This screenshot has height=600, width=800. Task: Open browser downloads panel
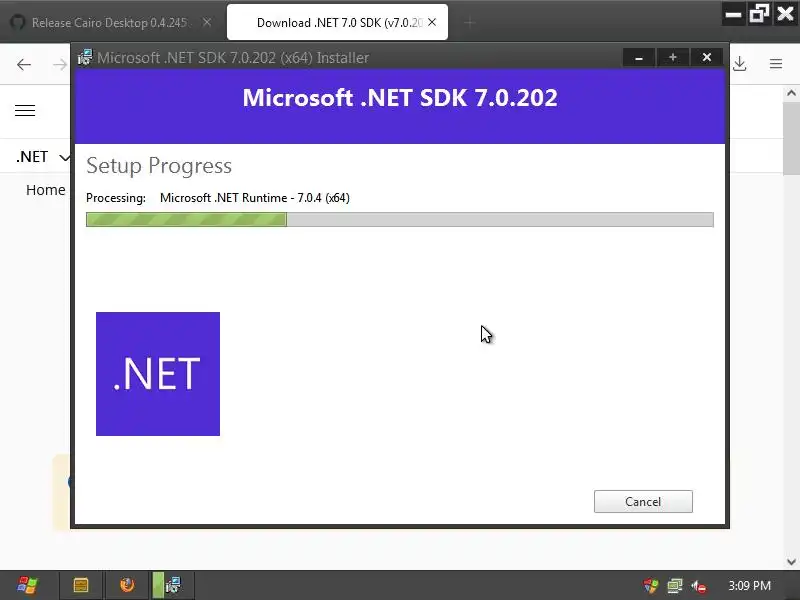[740, 64]
